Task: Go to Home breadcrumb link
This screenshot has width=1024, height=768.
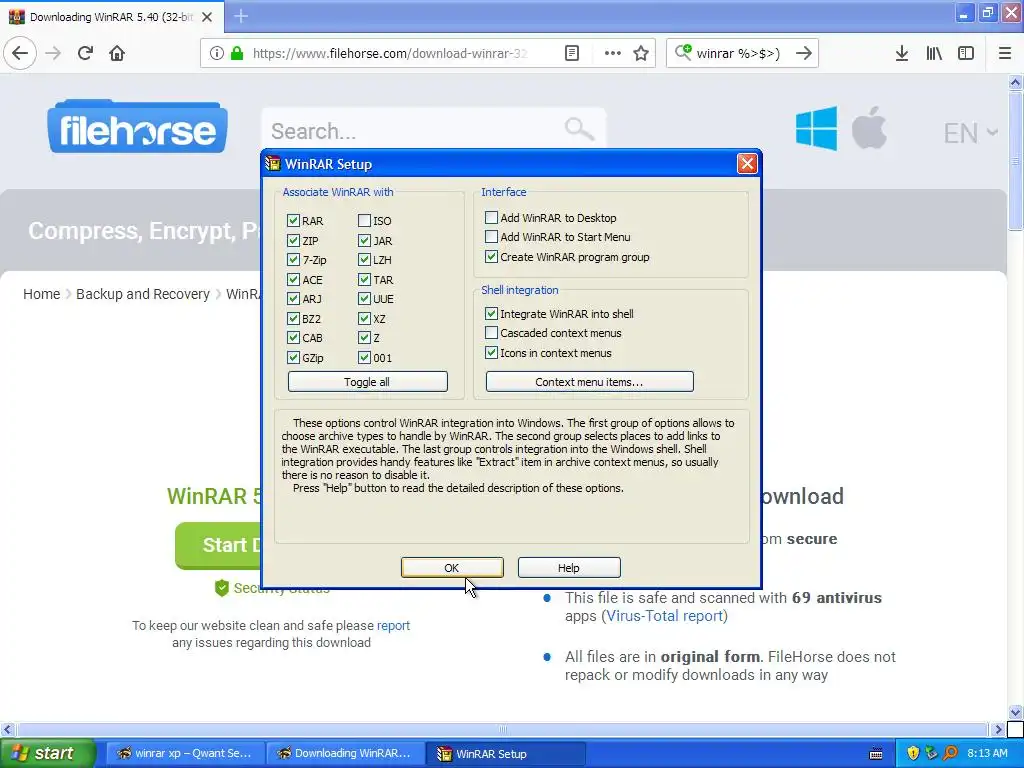Action: coord(41,294)
